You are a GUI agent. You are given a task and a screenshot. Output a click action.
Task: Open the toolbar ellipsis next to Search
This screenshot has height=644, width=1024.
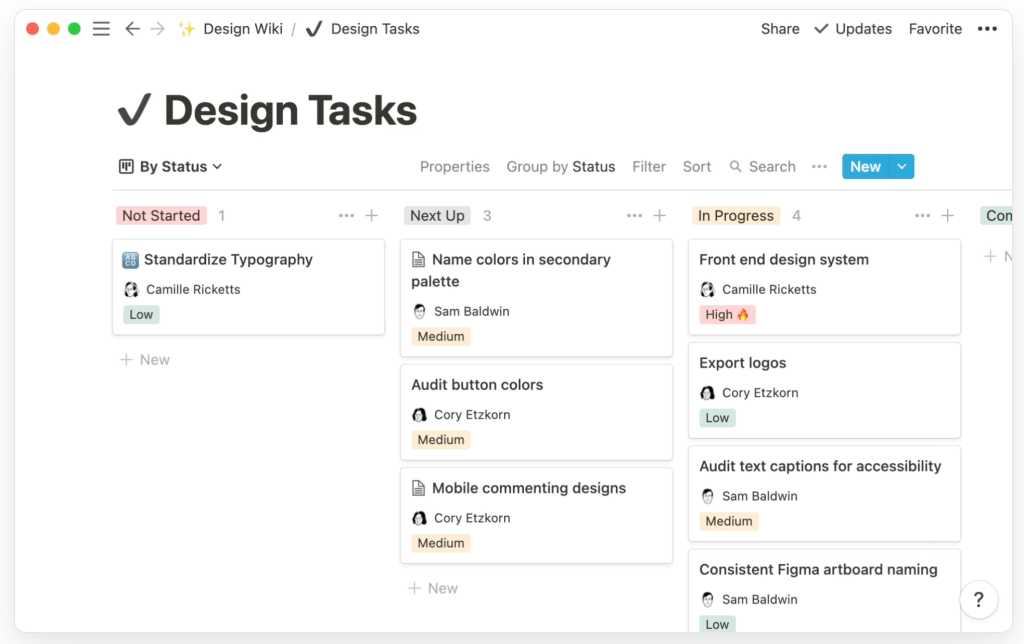pyautogui.click(x=819, y=167)
